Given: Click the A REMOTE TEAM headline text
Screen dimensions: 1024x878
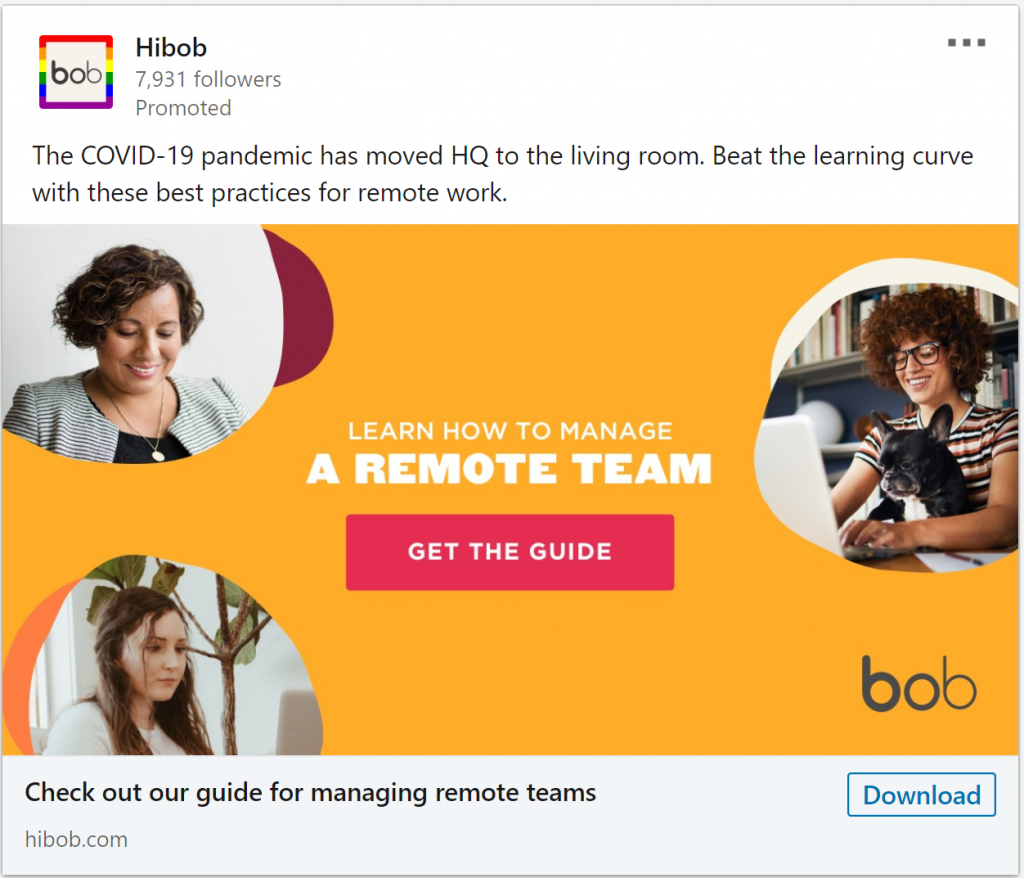Looking at the screenshot, I should point(509,468).
